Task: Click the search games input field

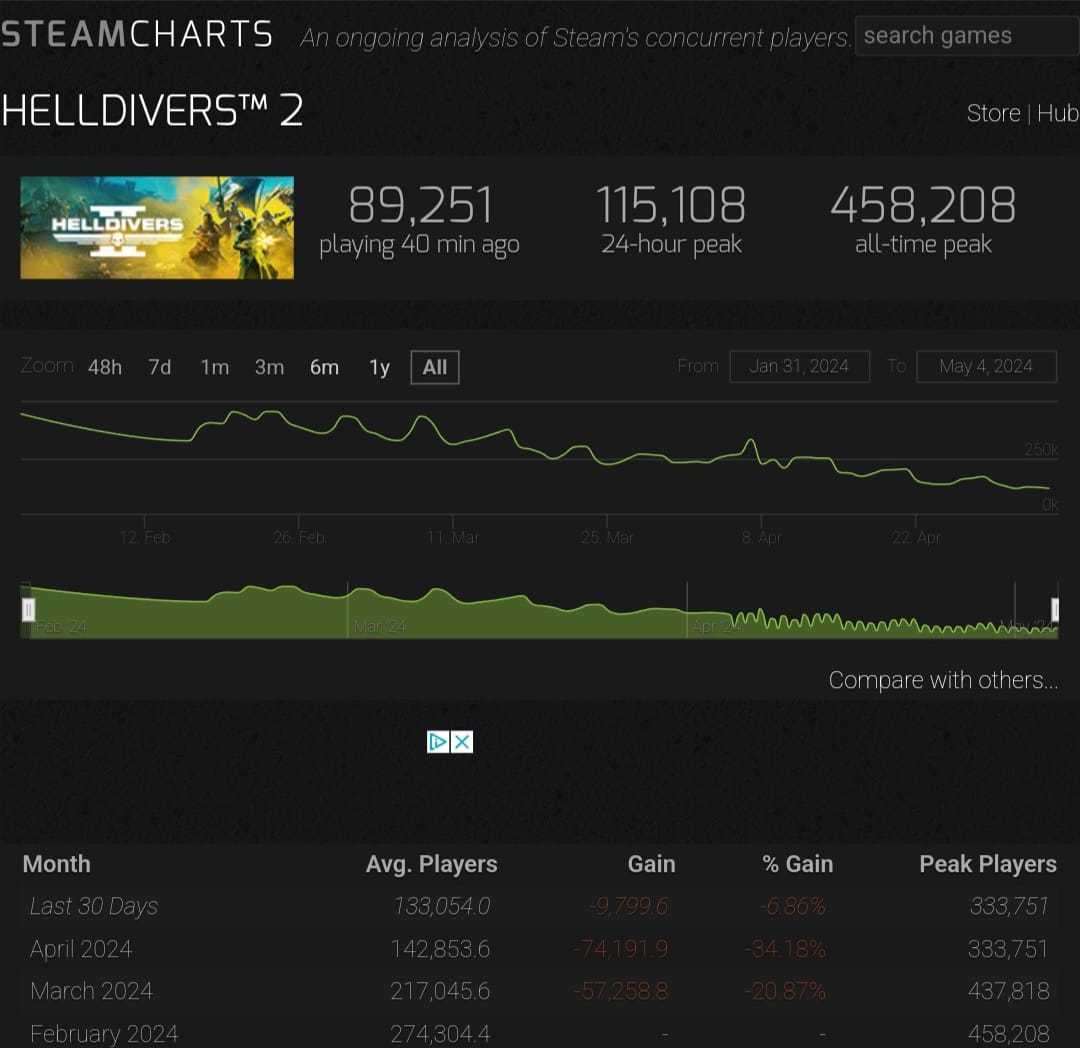Action: tap(964, 36)
